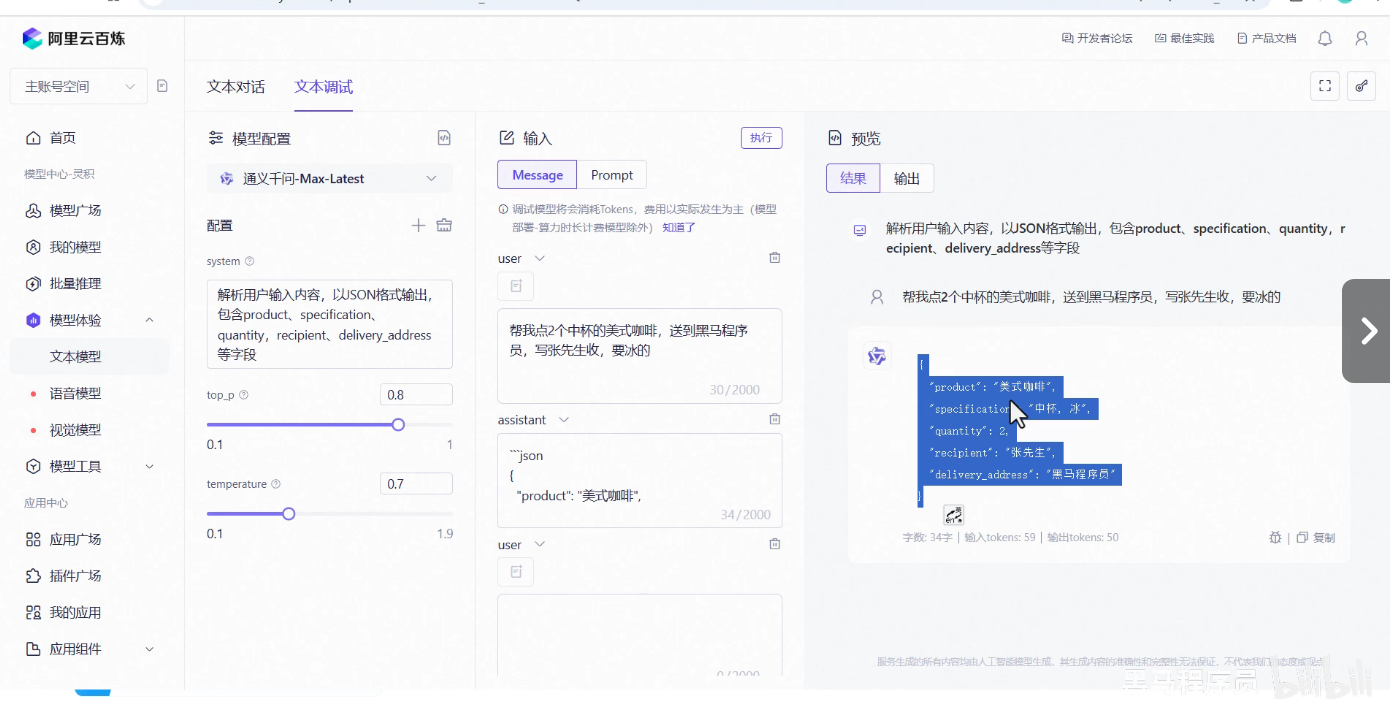
Task: Click in the assistant message box
Action: 640,480
